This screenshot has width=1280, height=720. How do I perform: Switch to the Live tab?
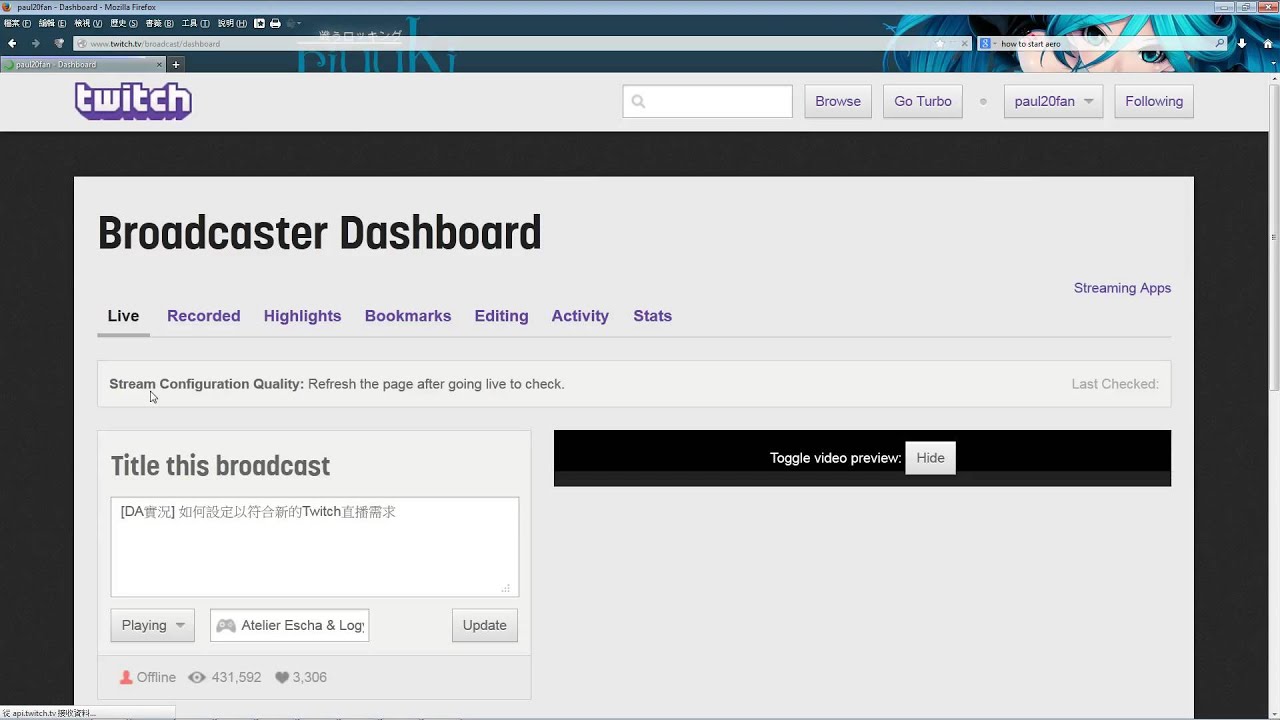(x=123, y=316)
